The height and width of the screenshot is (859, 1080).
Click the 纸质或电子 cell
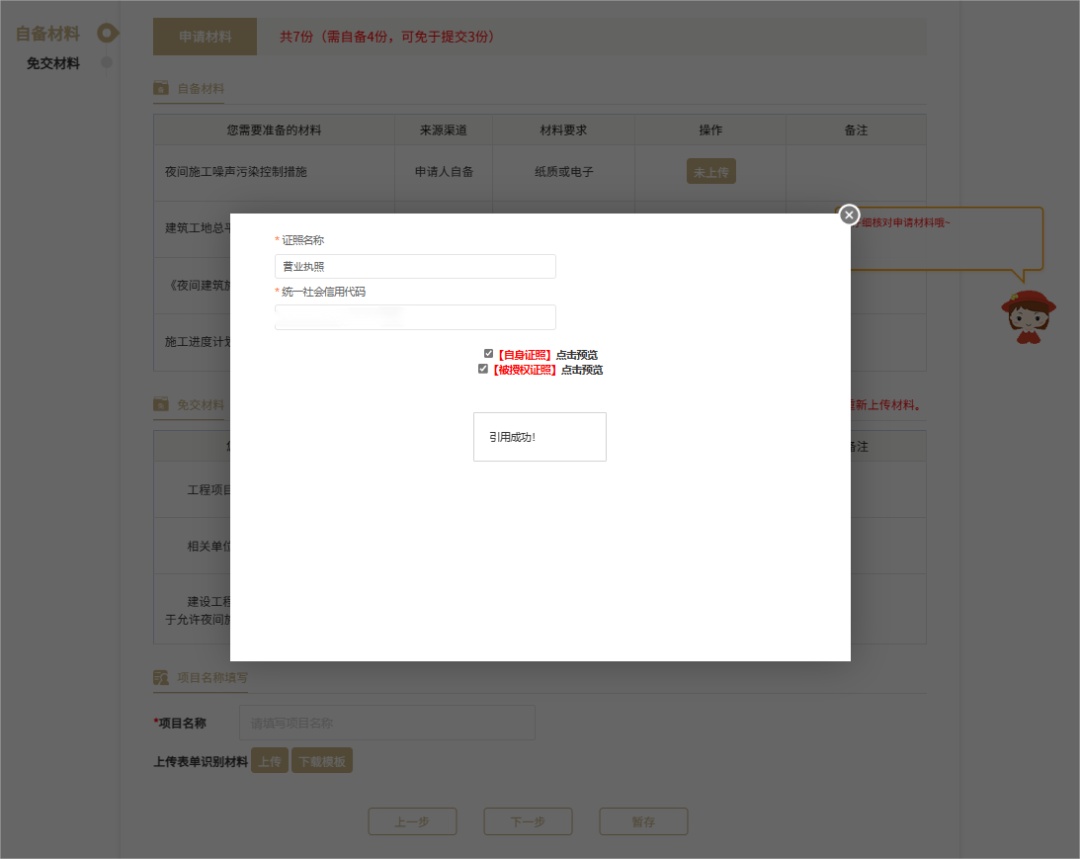563,172
